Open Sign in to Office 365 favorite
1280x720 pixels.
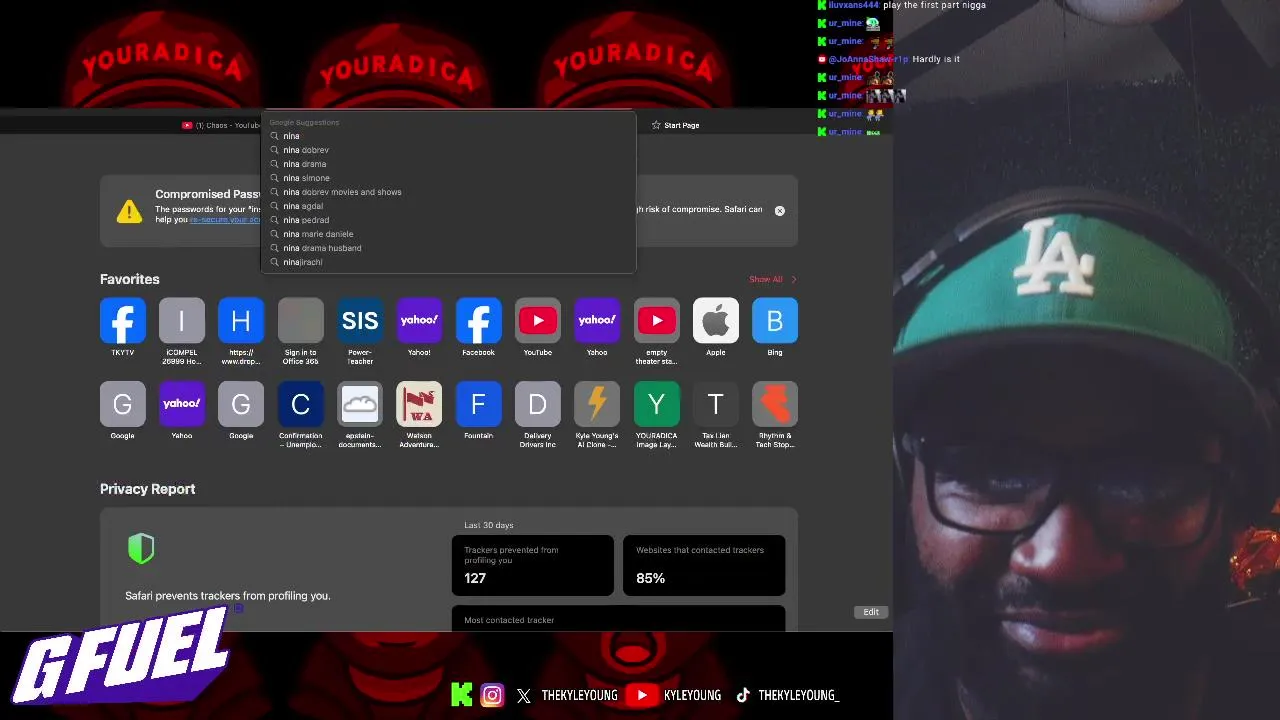coord(300,321)
